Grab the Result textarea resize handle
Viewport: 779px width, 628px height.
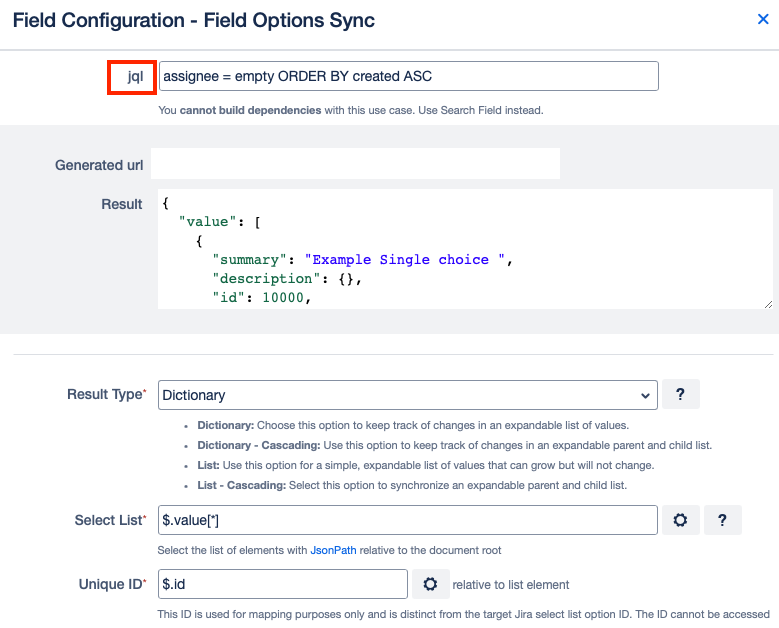(767, 303)
